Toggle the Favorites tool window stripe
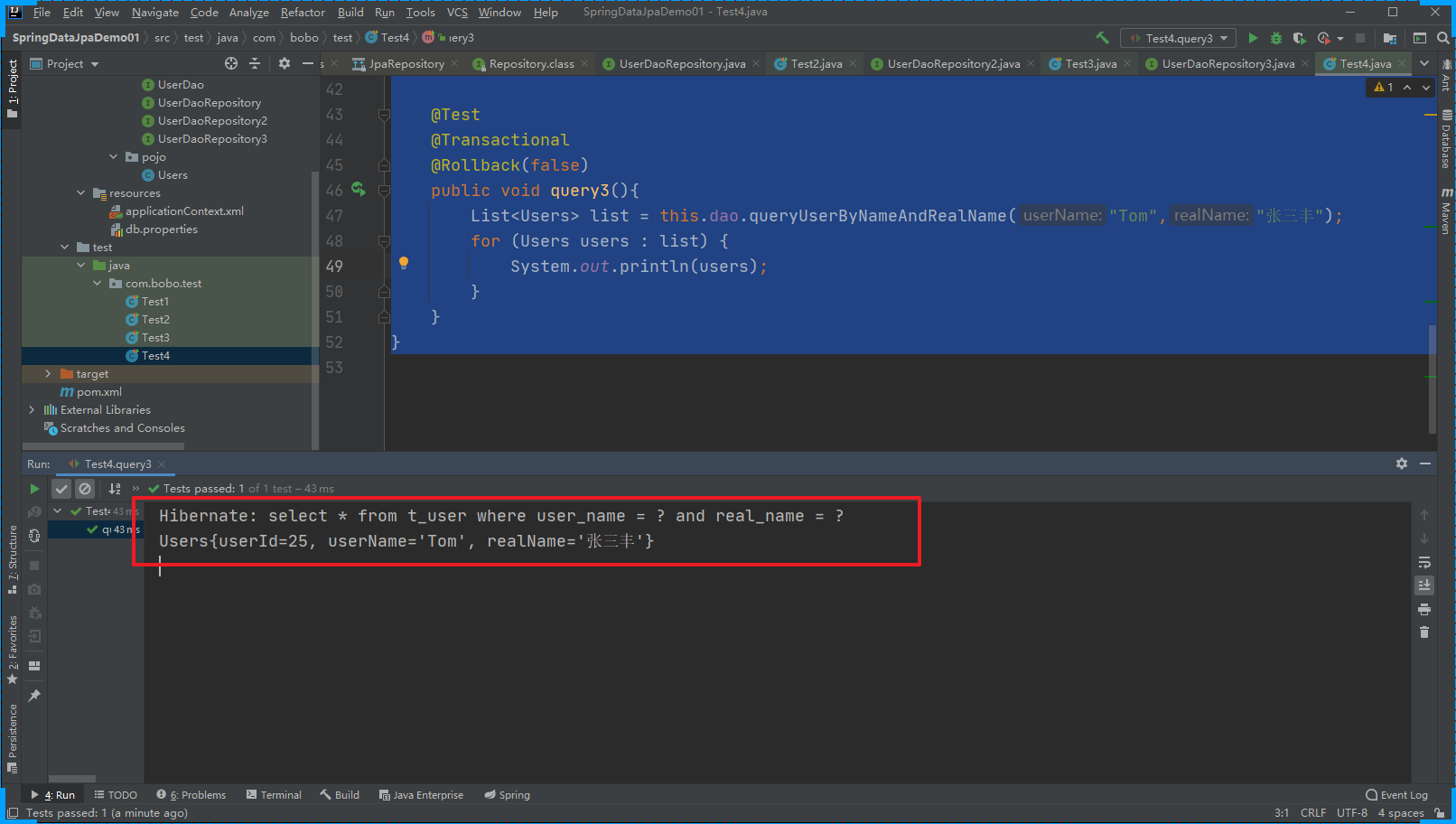The height and width of the screenshot is (824, 1456). pos(12,650)
